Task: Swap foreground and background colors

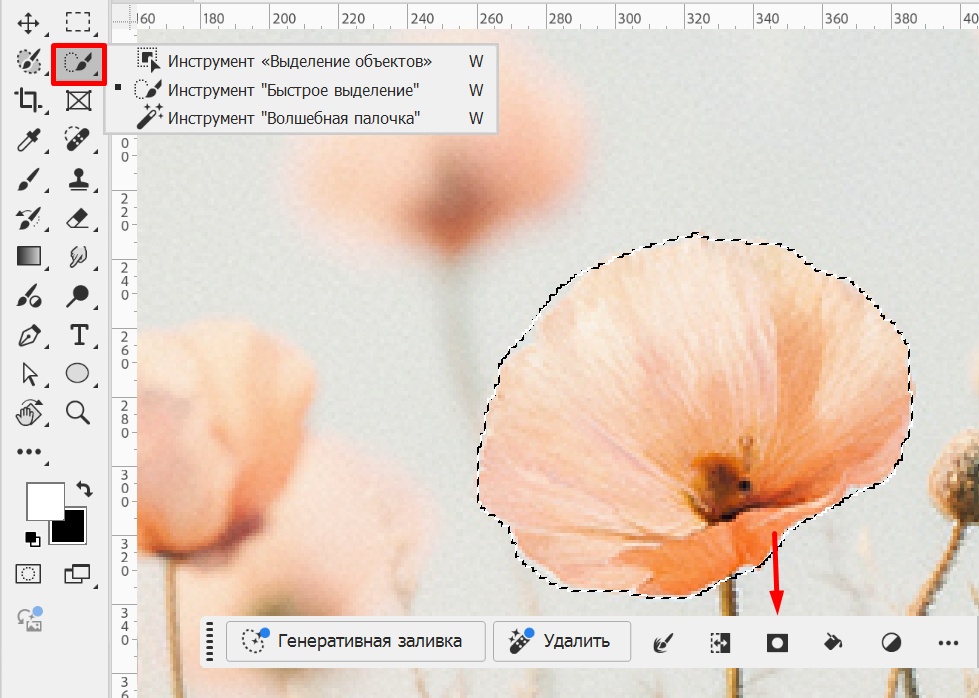Action: [x=84, y=489]
